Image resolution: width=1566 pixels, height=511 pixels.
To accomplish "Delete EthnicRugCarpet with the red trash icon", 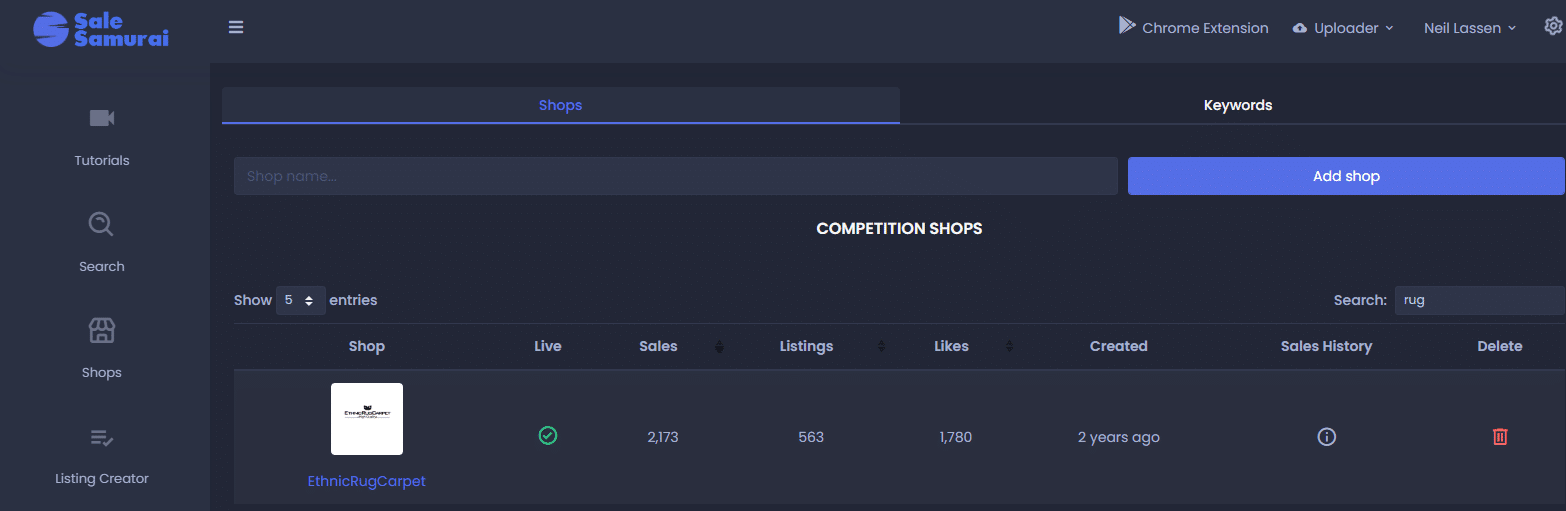I will click(x=1500, y=437).
